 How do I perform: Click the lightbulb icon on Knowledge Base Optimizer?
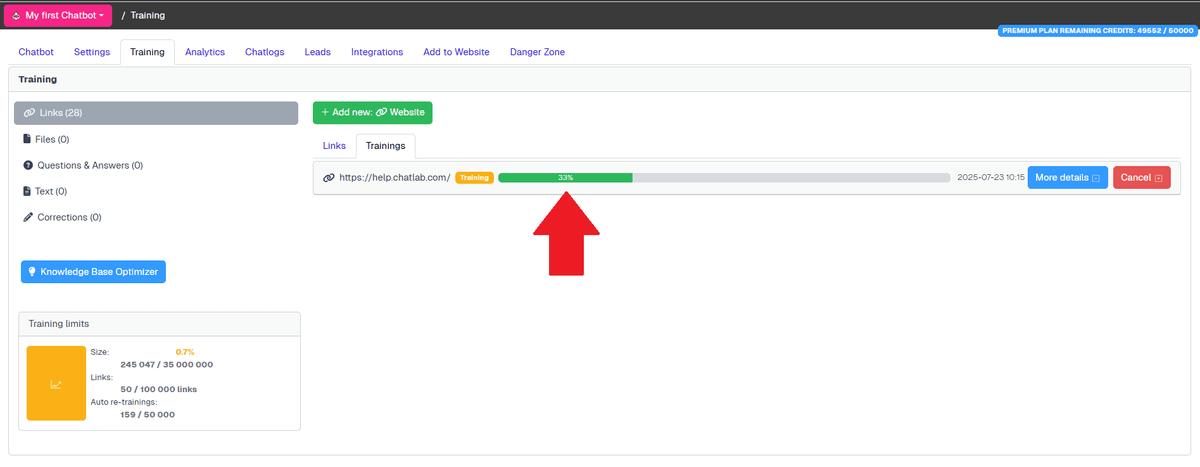click(x=32, y=271)
